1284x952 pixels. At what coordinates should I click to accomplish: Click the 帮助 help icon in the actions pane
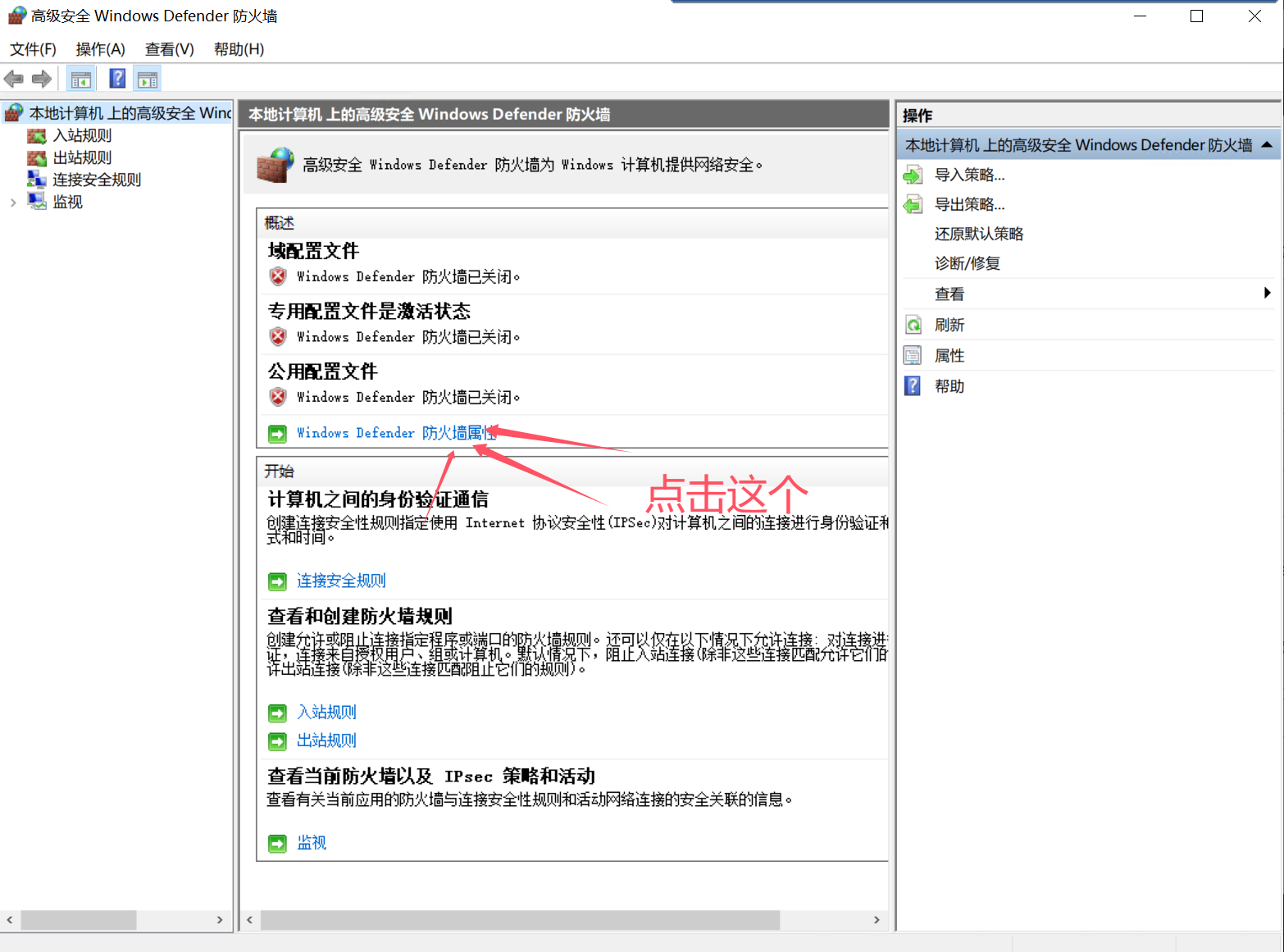(913, 385)
